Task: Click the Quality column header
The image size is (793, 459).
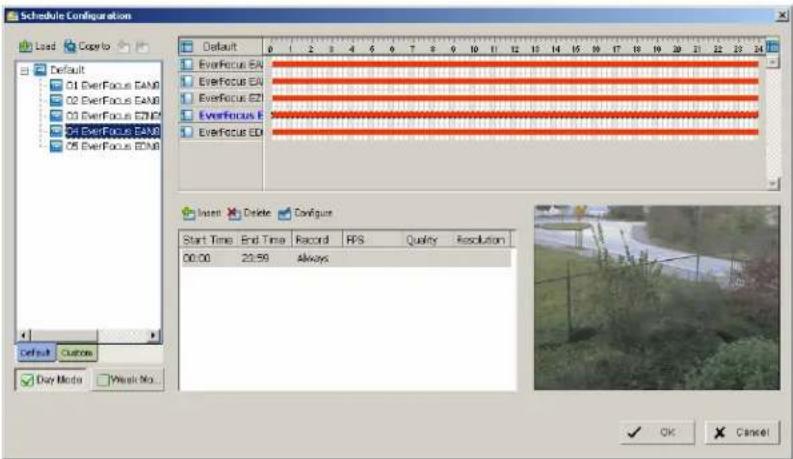Action: [x=422, y=240]
